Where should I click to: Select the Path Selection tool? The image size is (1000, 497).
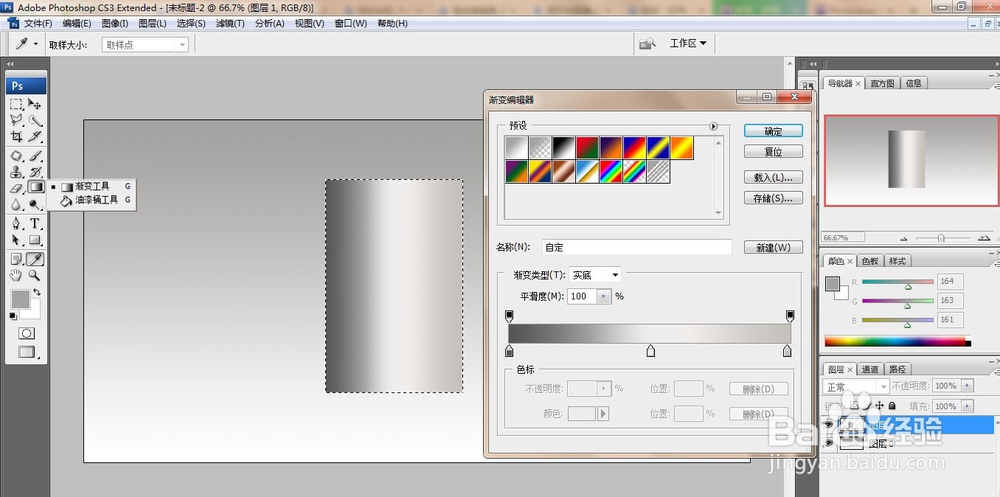[x=17, y=240]
